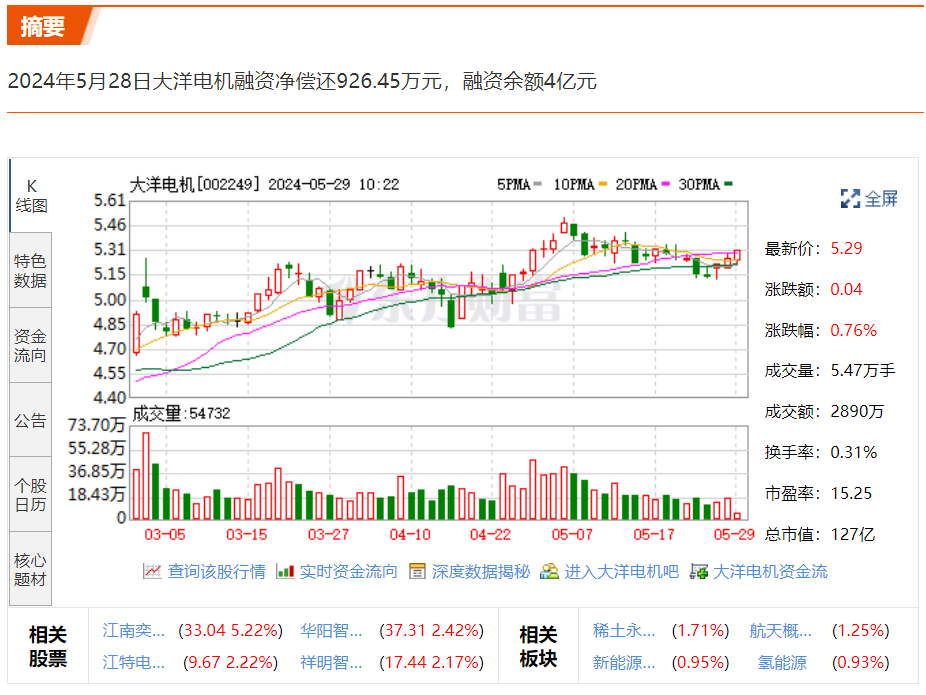Click the 总市值 value 127亿
The height and width of the screenshot is (695, 926).
tap(852, 534)
